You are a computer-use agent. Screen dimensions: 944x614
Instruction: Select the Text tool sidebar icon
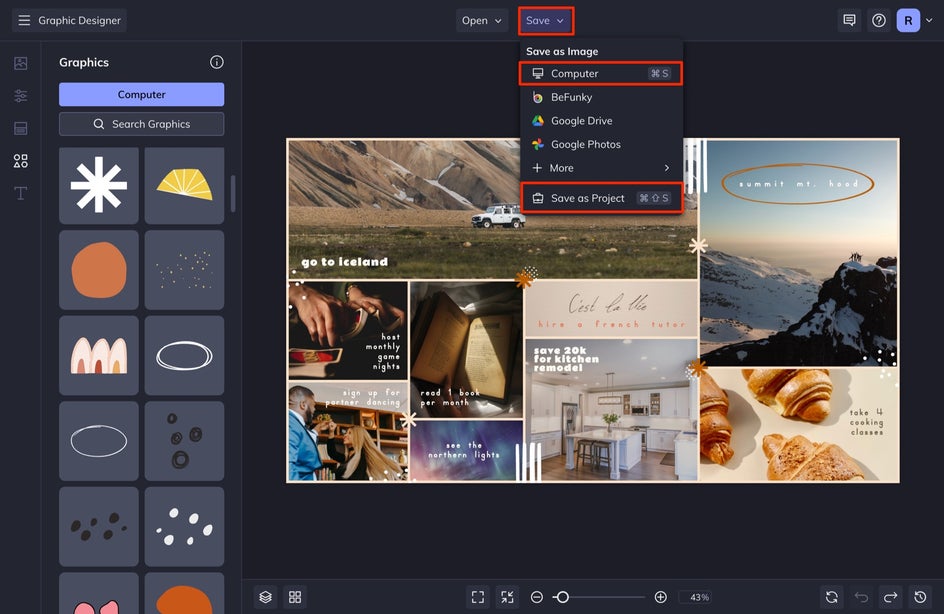click(x=20, y=193)
